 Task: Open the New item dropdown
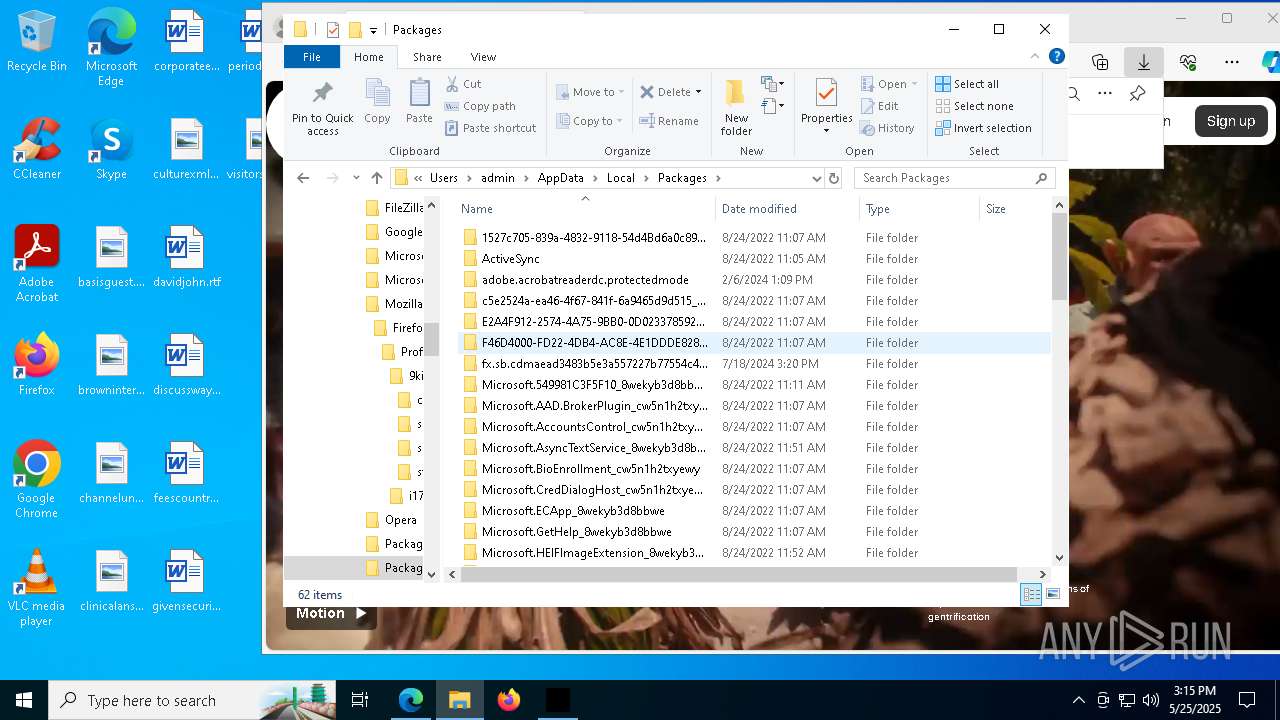(x=772, y=84)
